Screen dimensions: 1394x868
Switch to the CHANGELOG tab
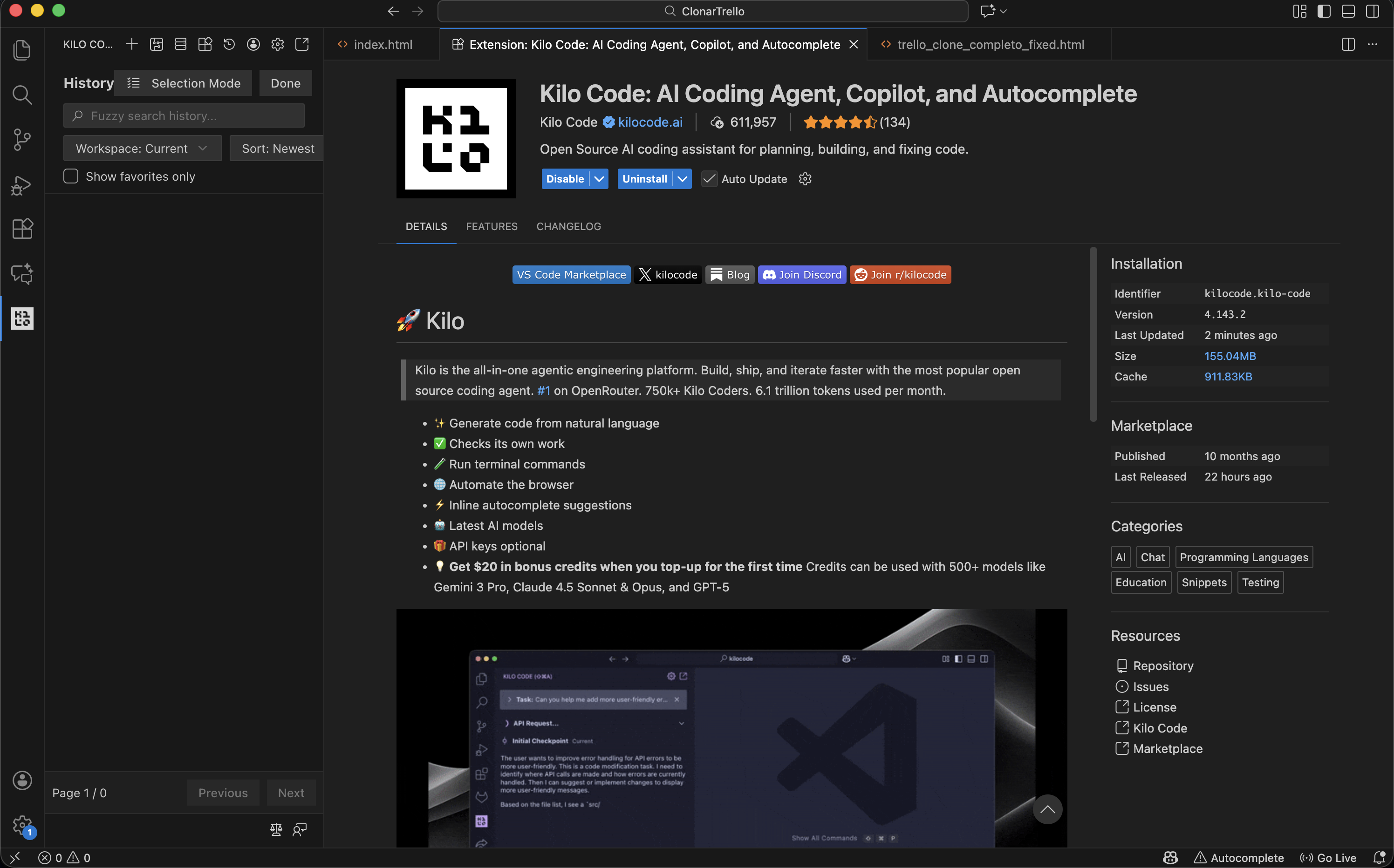tap(568, 226)
